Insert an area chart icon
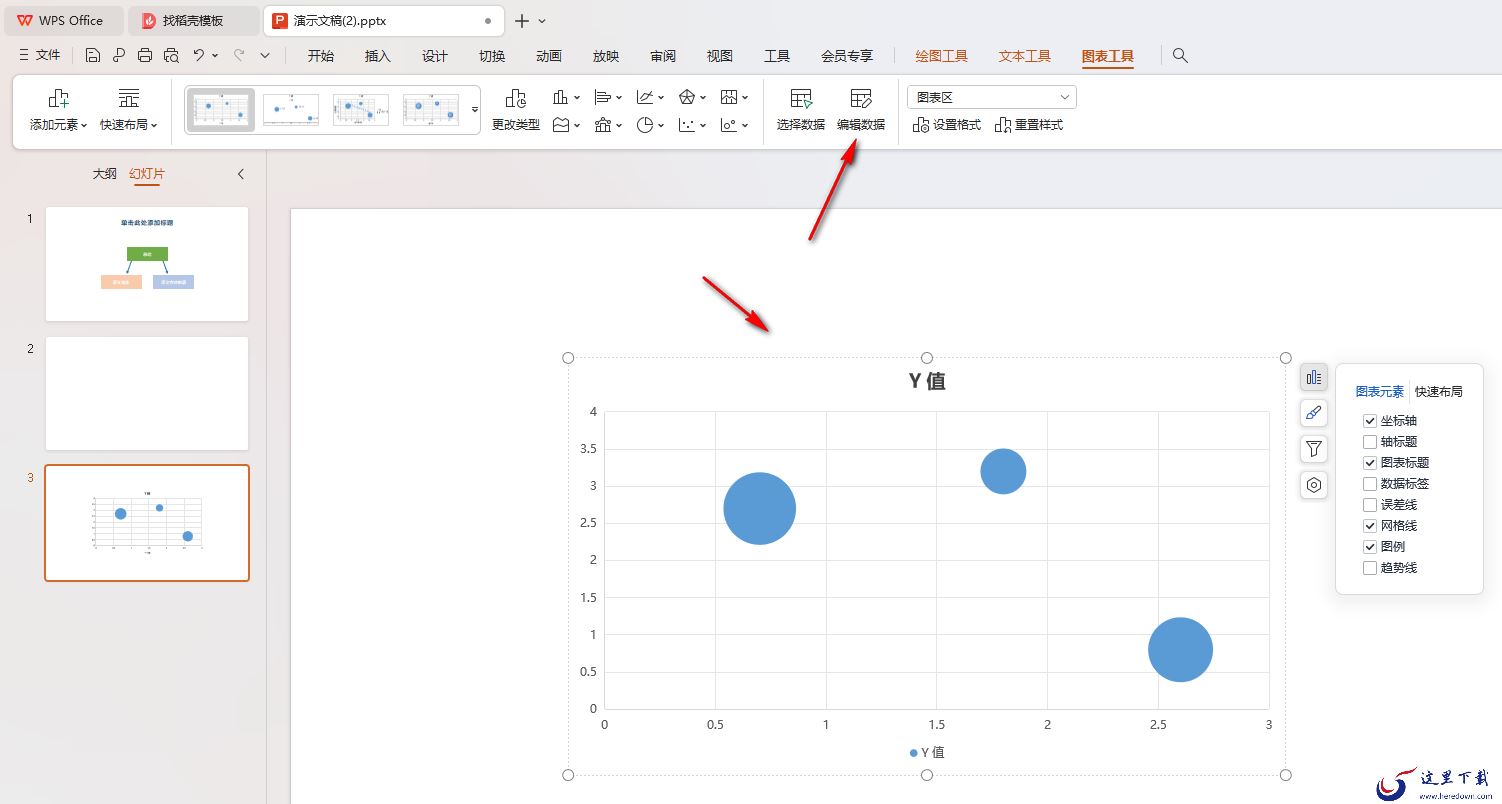The width and height of the screenshot is (1502, 804). pos(561,125)
